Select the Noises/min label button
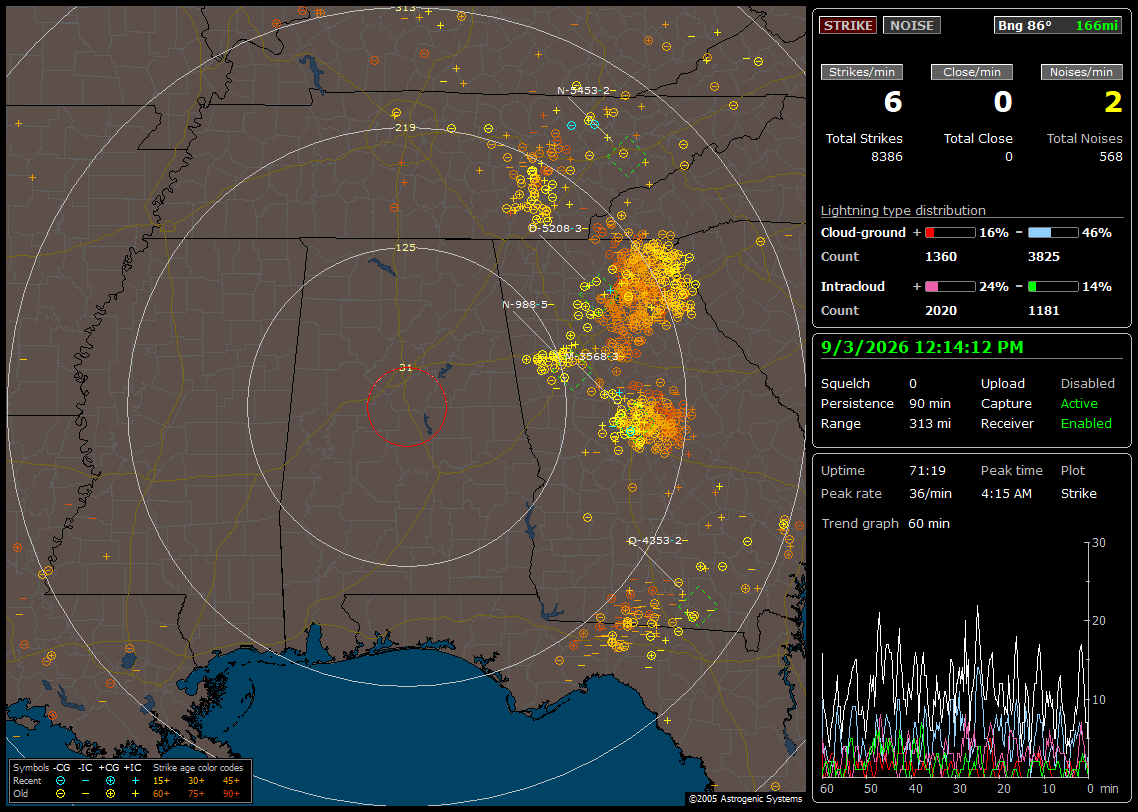Screen dimensions: 1138x812 coord(1081,72)
